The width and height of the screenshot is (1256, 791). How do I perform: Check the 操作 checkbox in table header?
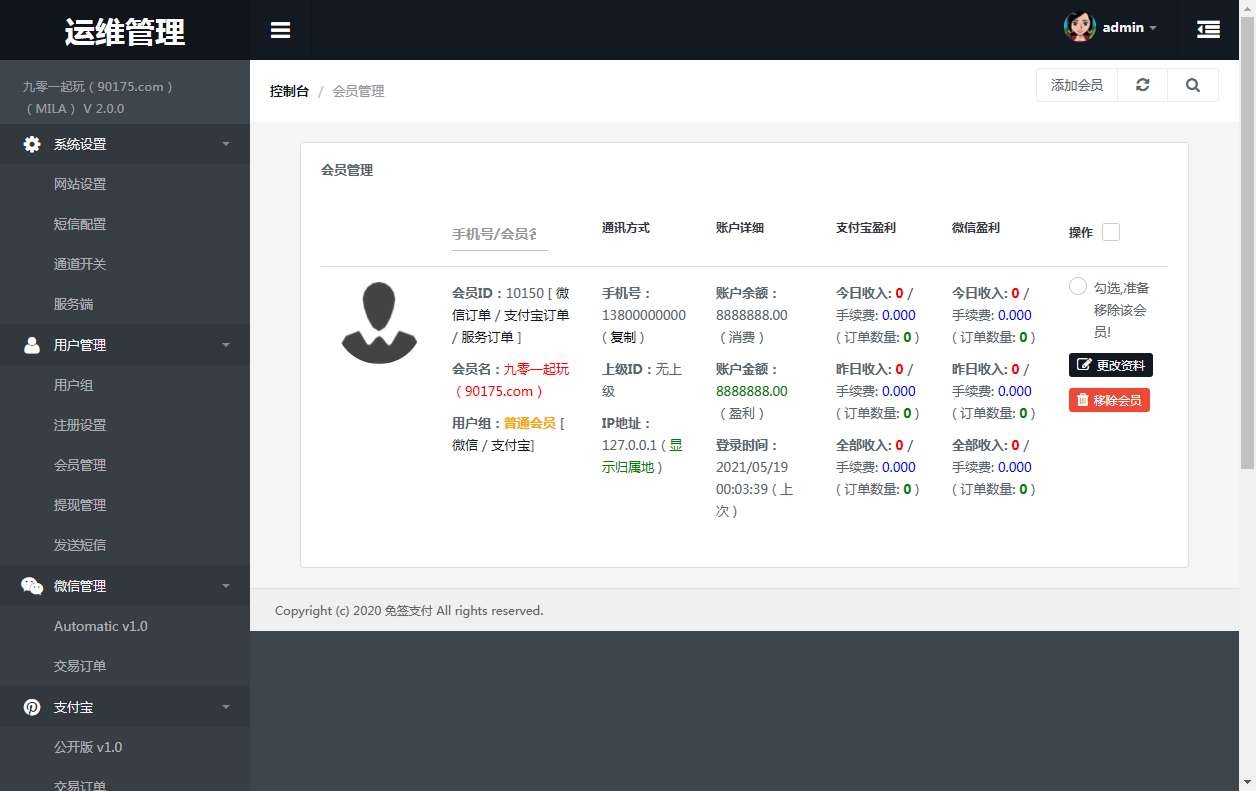point(1111,231)
